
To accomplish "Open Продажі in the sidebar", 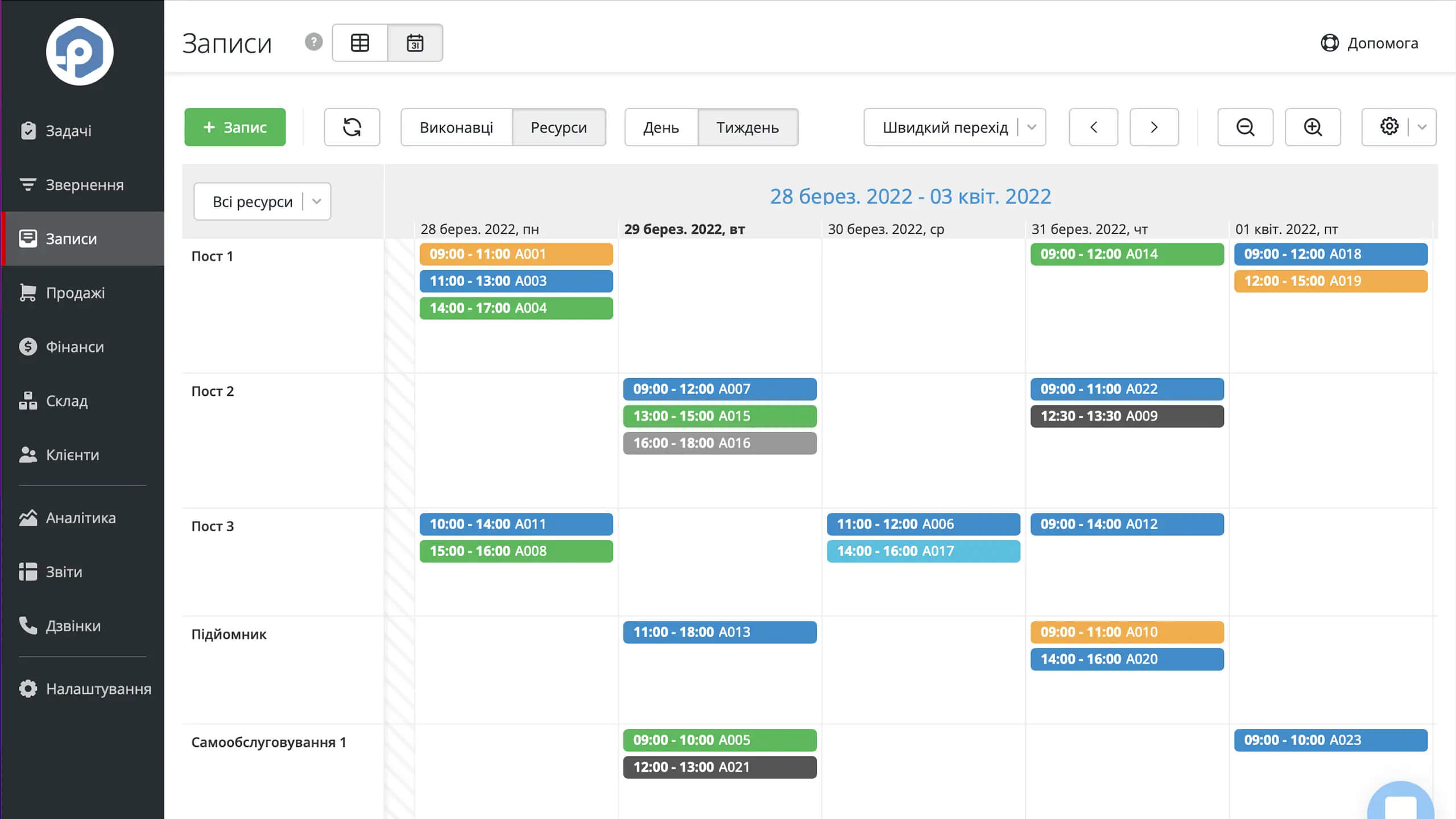I will pos(75,293).
